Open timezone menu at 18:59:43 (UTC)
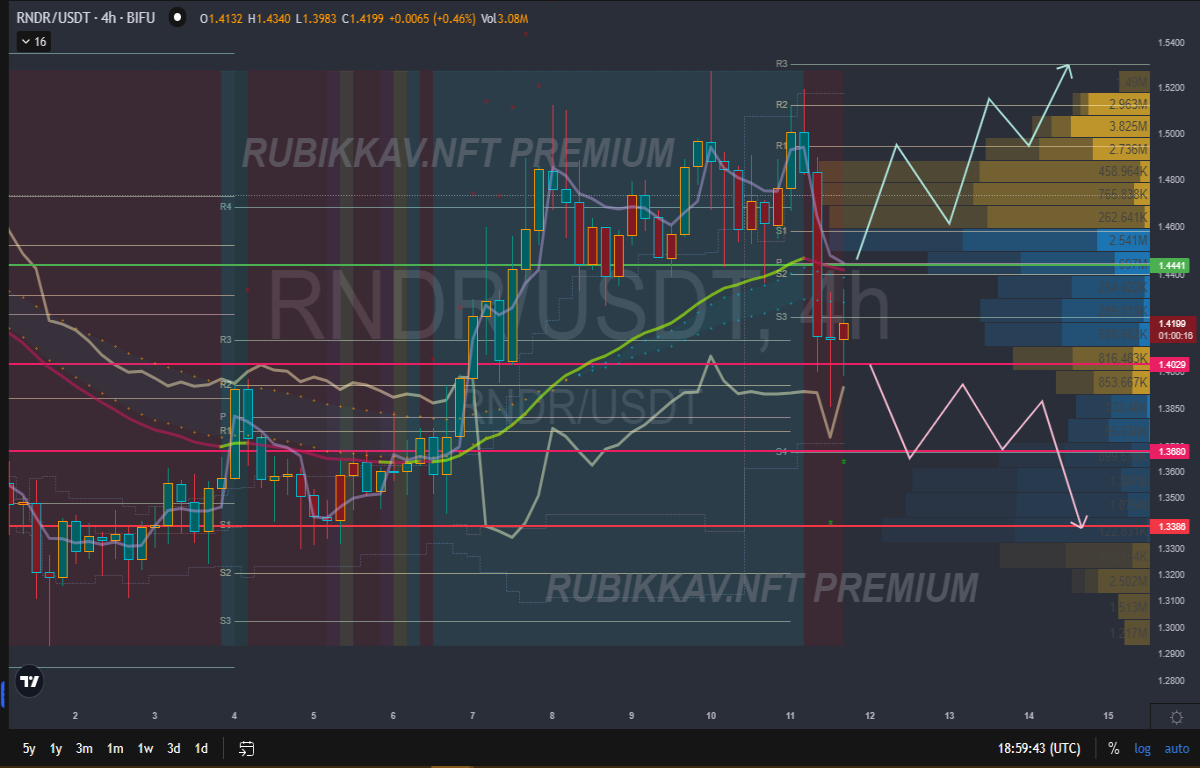The width and height of the screenshot is (1200, 768). coord(1038,748)
